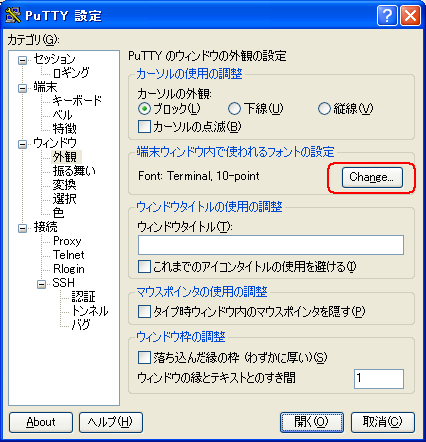
Task: Click the Change... font button
Action: point(372,177)
